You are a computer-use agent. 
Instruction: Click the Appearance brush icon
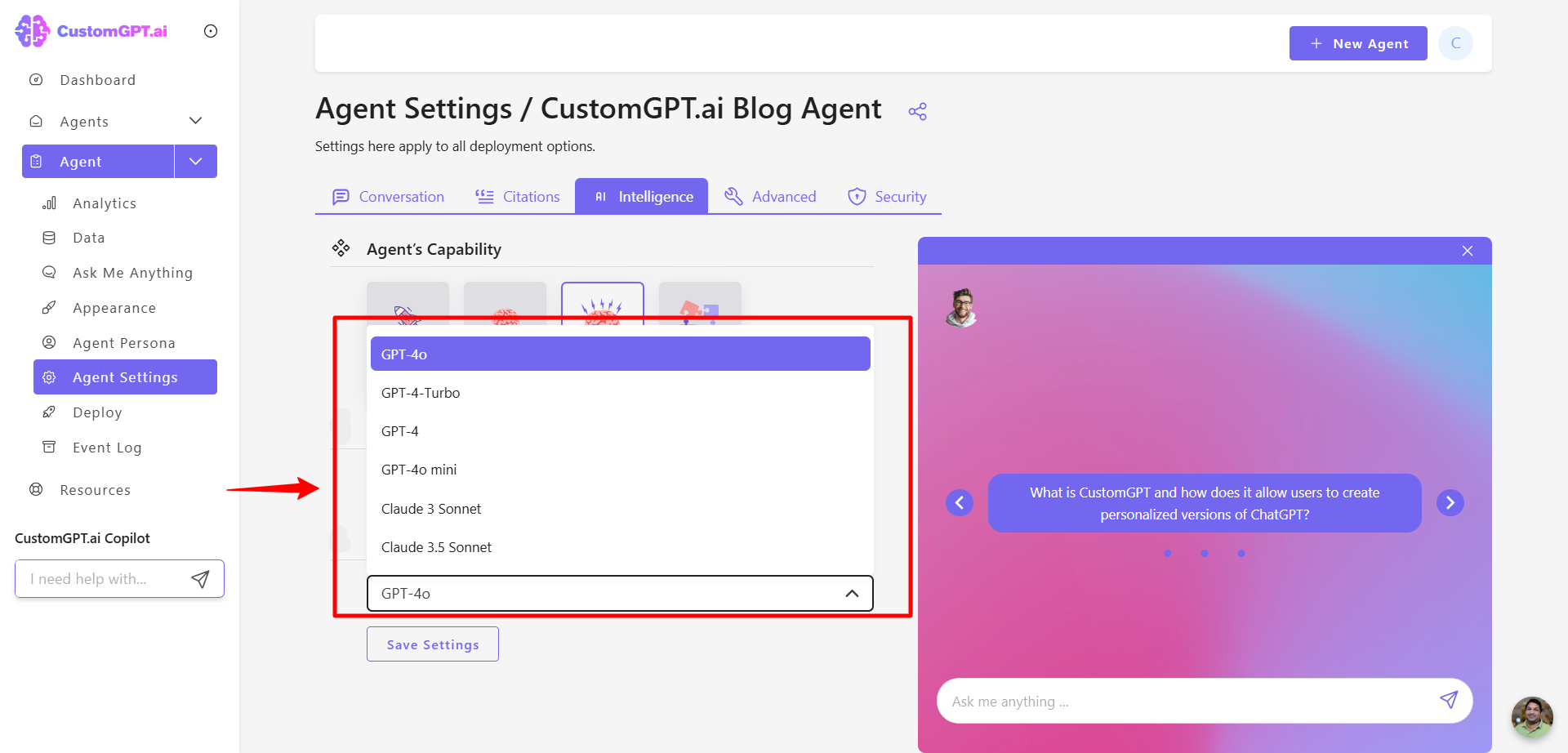coord(49,307)
